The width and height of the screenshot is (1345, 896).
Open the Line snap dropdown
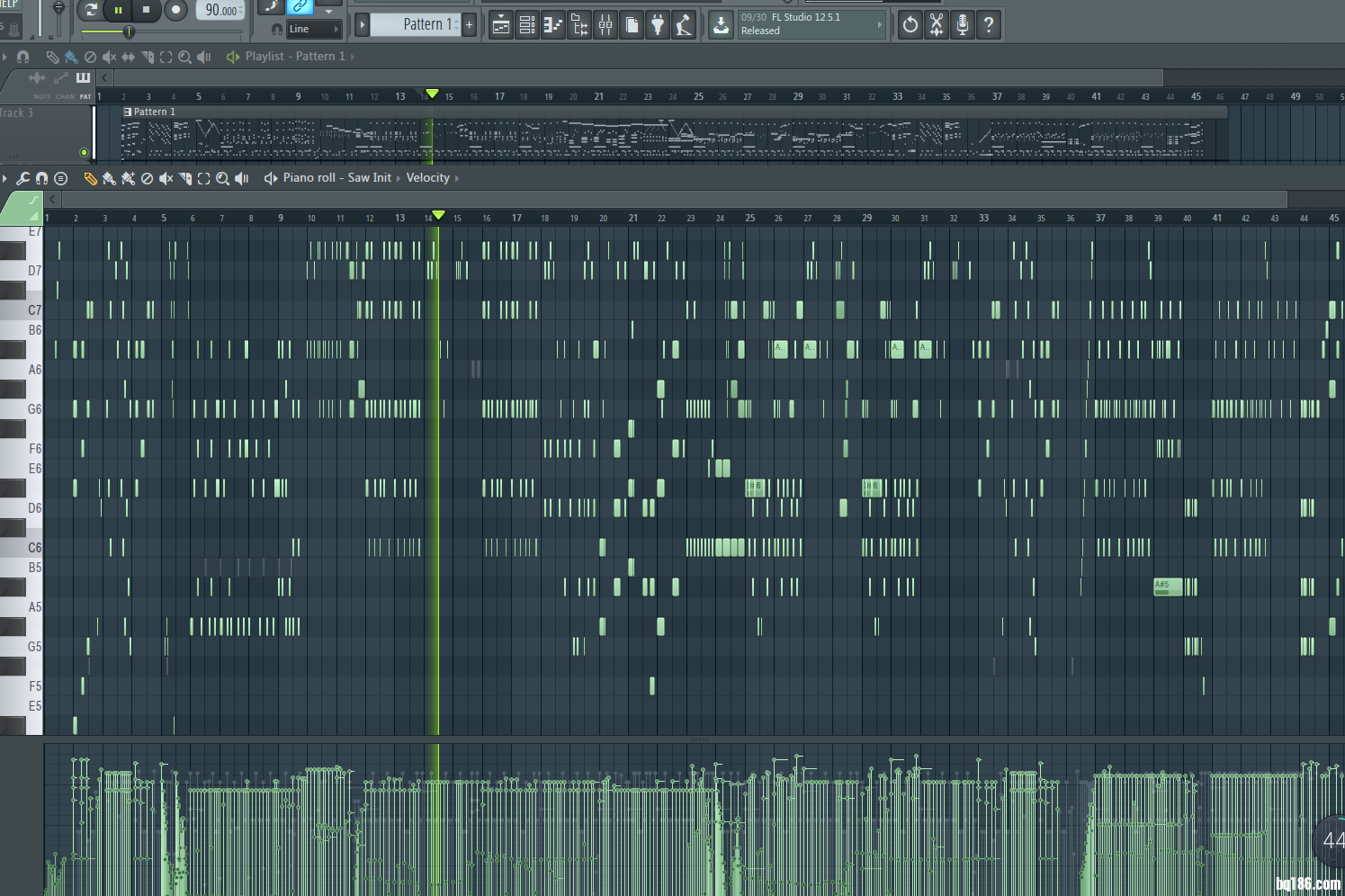point(314,29)
